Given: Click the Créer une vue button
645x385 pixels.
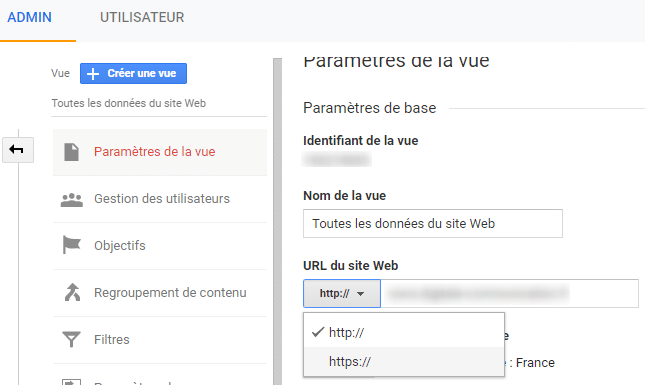Looking at the screenshot, I should [x=133, y=73].
